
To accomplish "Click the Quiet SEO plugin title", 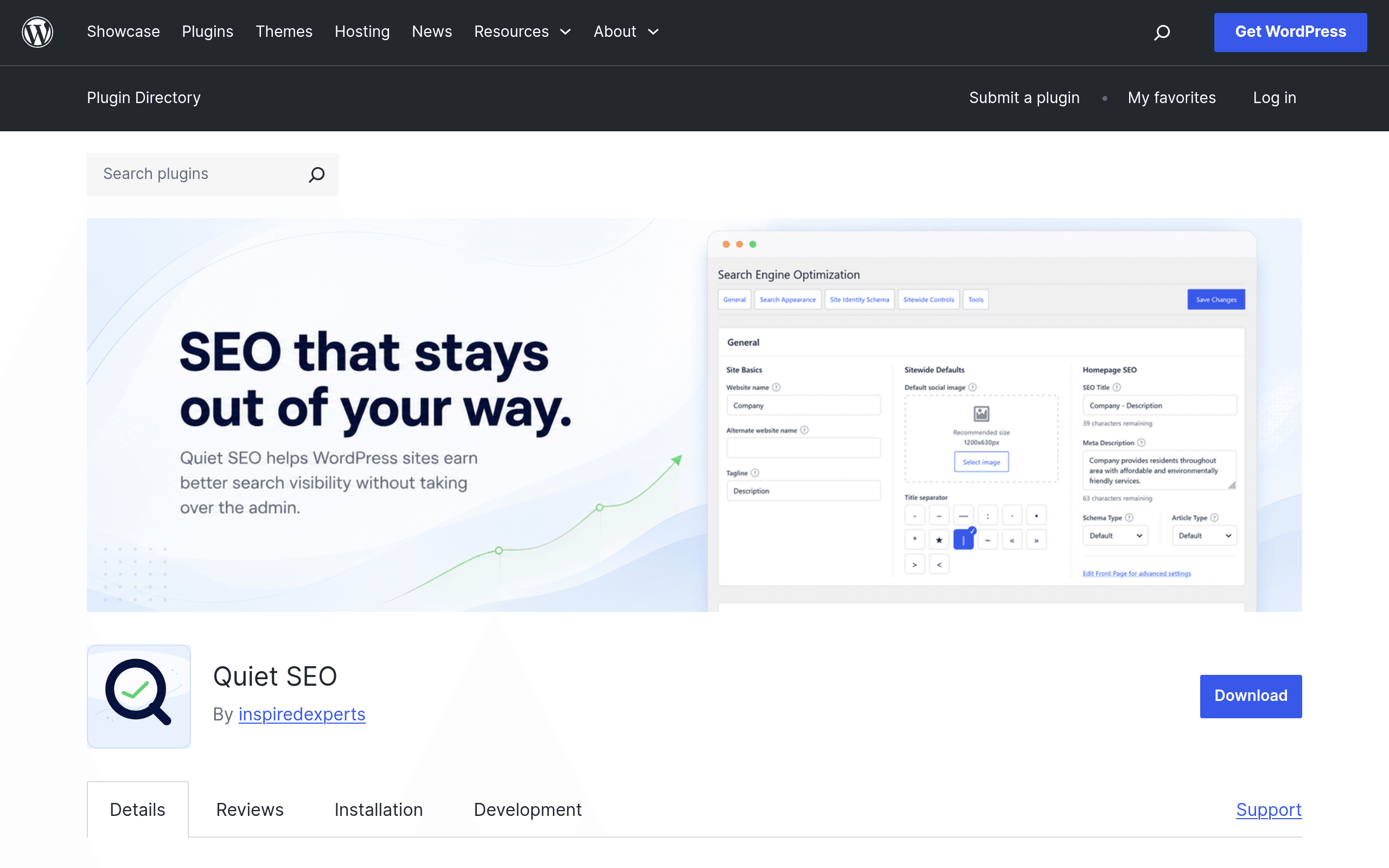I will click(275, 676).
